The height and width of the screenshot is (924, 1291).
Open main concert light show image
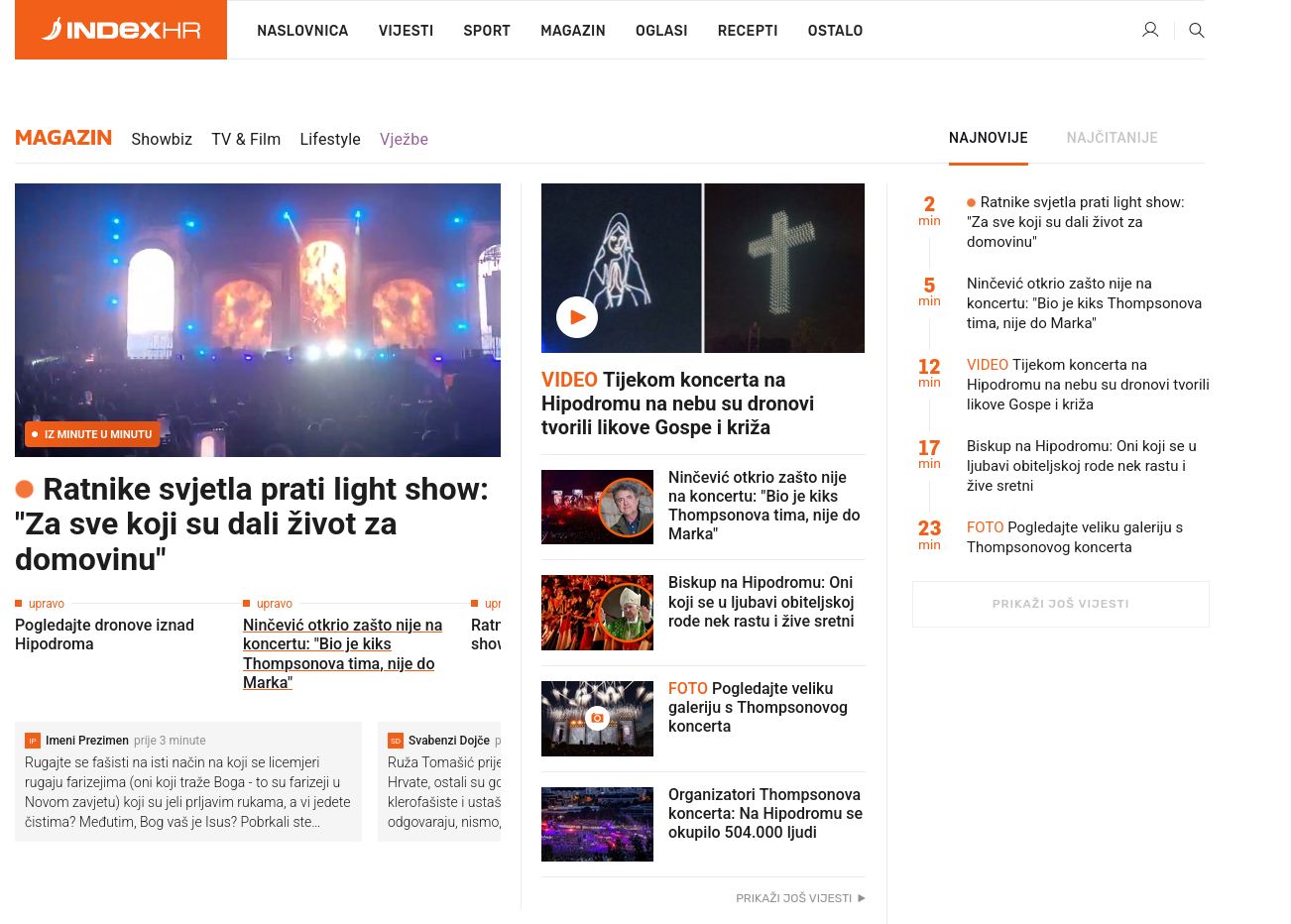point(258,320)
